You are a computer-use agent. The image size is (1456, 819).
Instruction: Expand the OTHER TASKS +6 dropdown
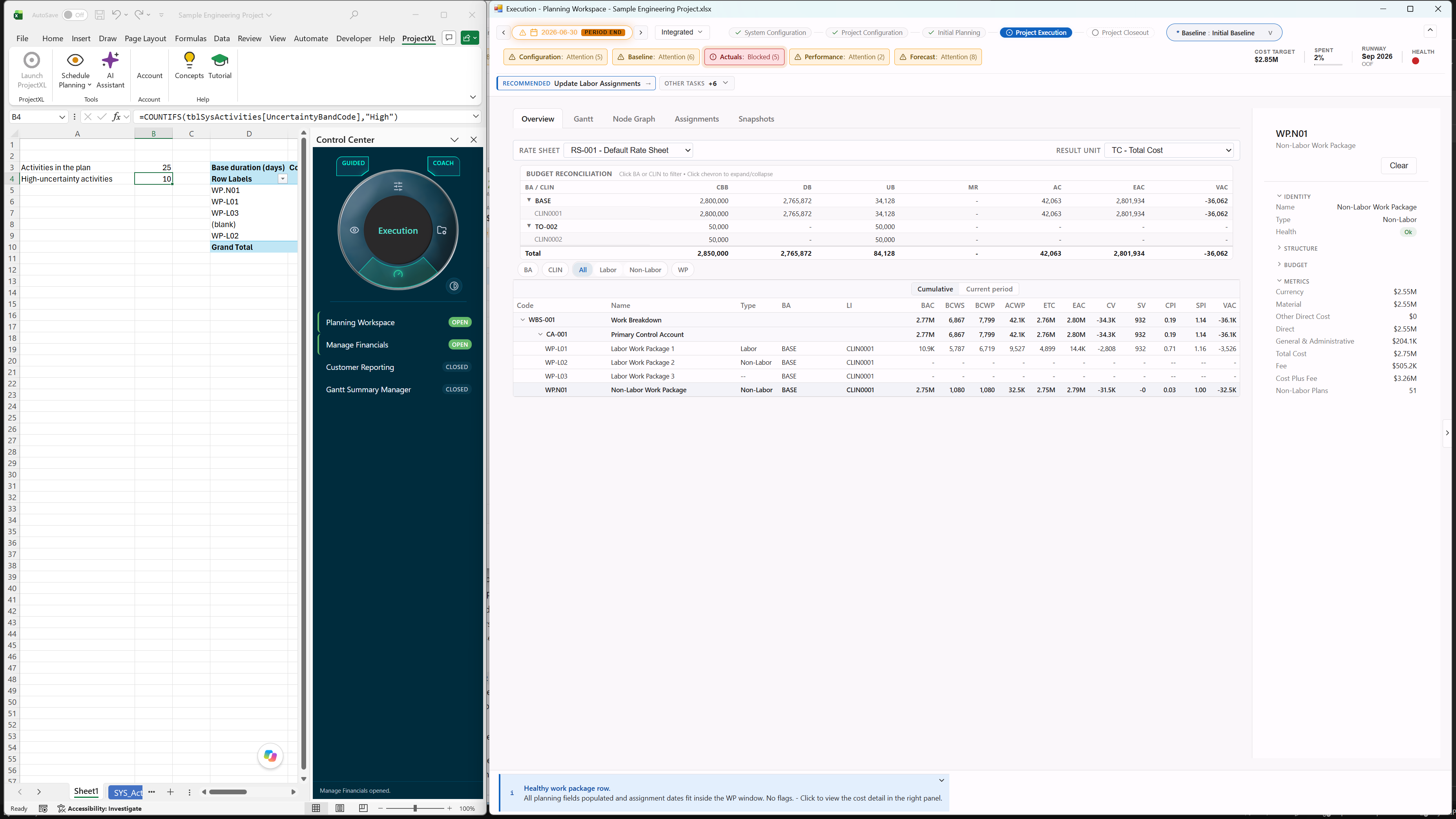(696, 84)
